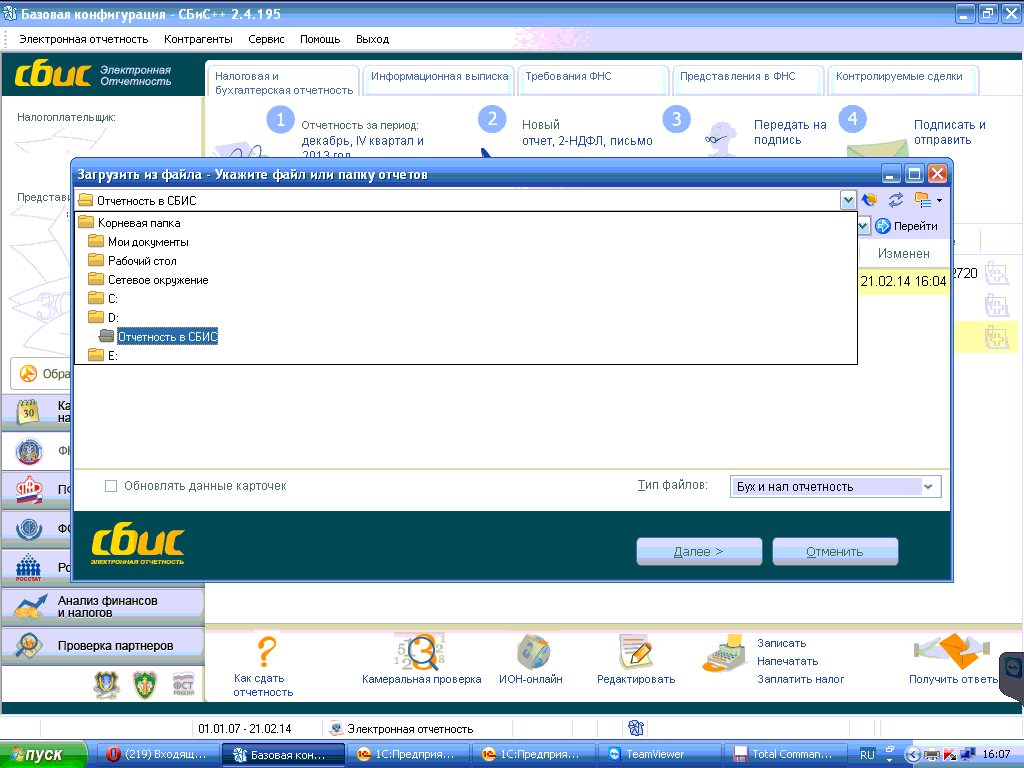The height and width of the screenshot is (768, 1024).
Task: Click step 3 circle for Передать на подпись
Action: click(x=677, y=120)
